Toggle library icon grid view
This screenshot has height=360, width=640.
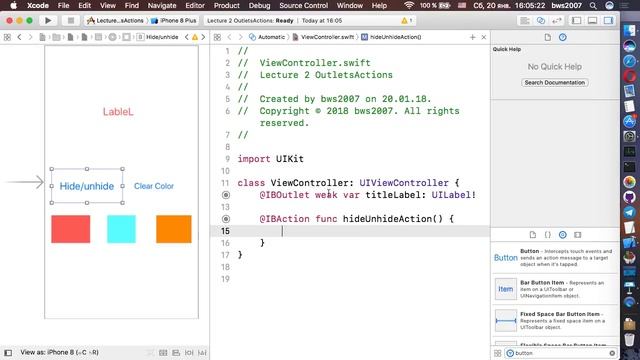pyautogui.click(x=497, y=353)
